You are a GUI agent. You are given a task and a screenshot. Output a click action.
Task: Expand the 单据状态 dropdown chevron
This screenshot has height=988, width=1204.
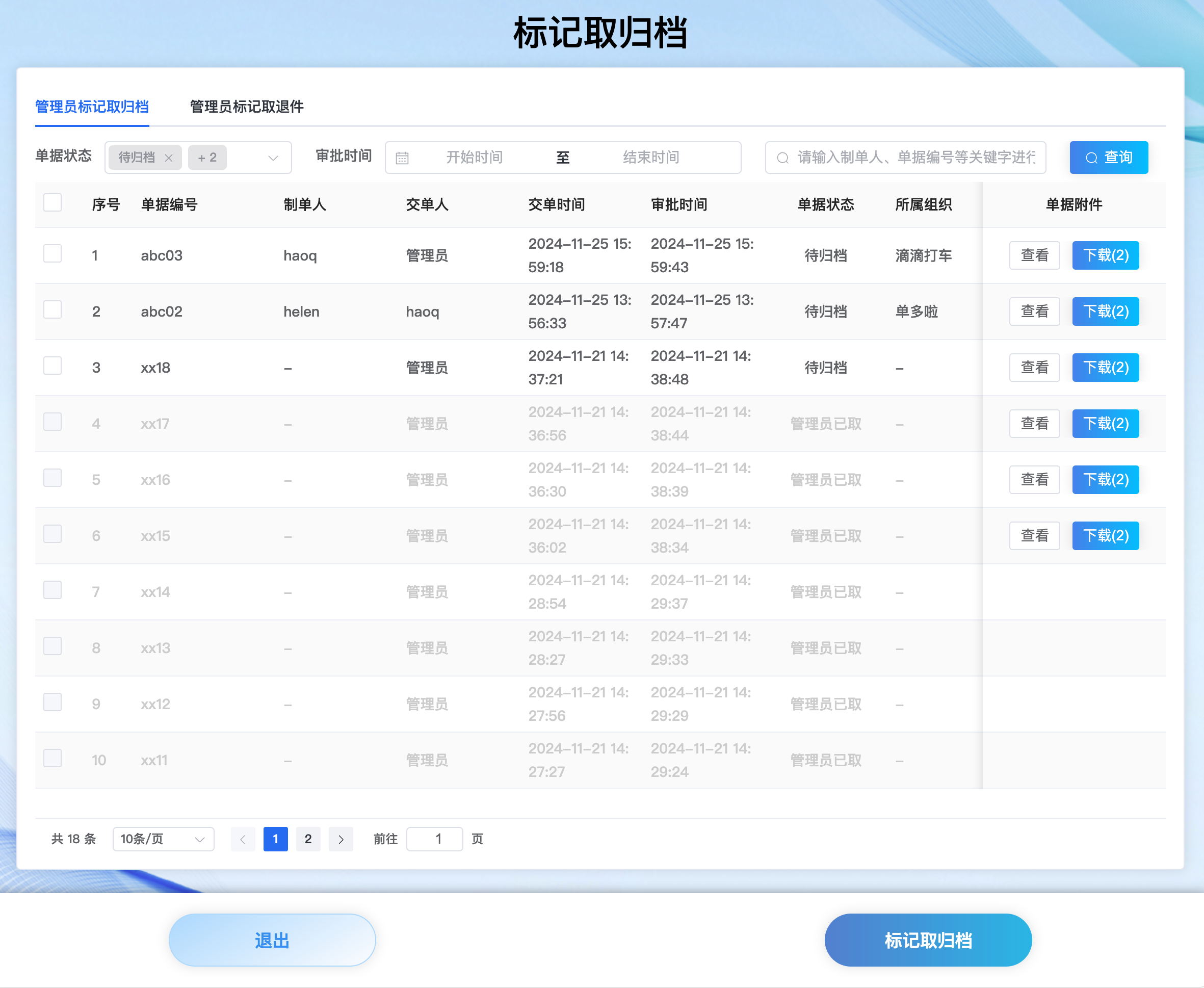click(x=273, y=158)
